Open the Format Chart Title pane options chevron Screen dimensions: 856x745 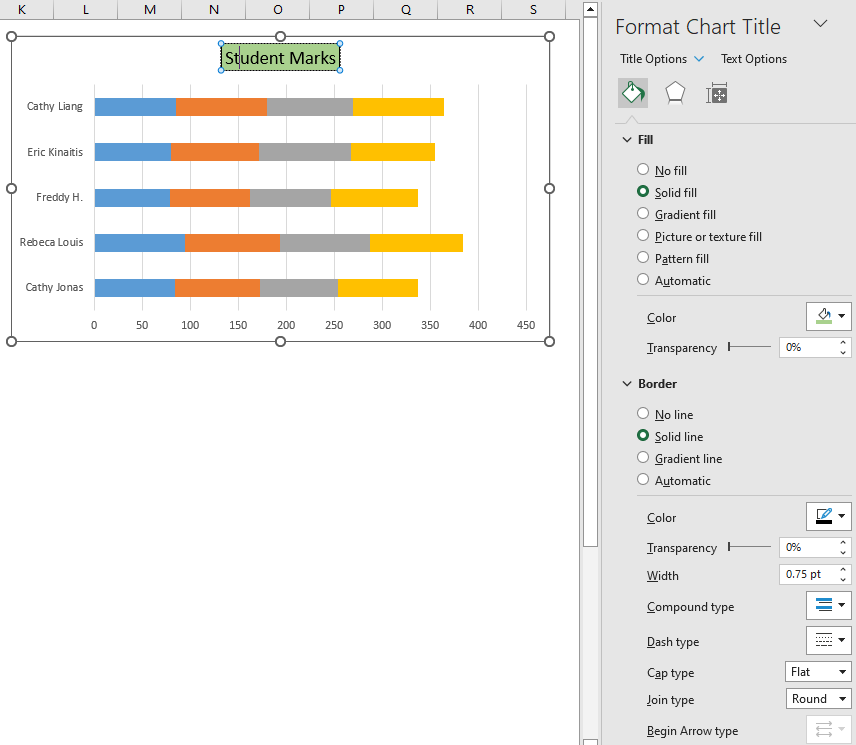coord(820,23)
